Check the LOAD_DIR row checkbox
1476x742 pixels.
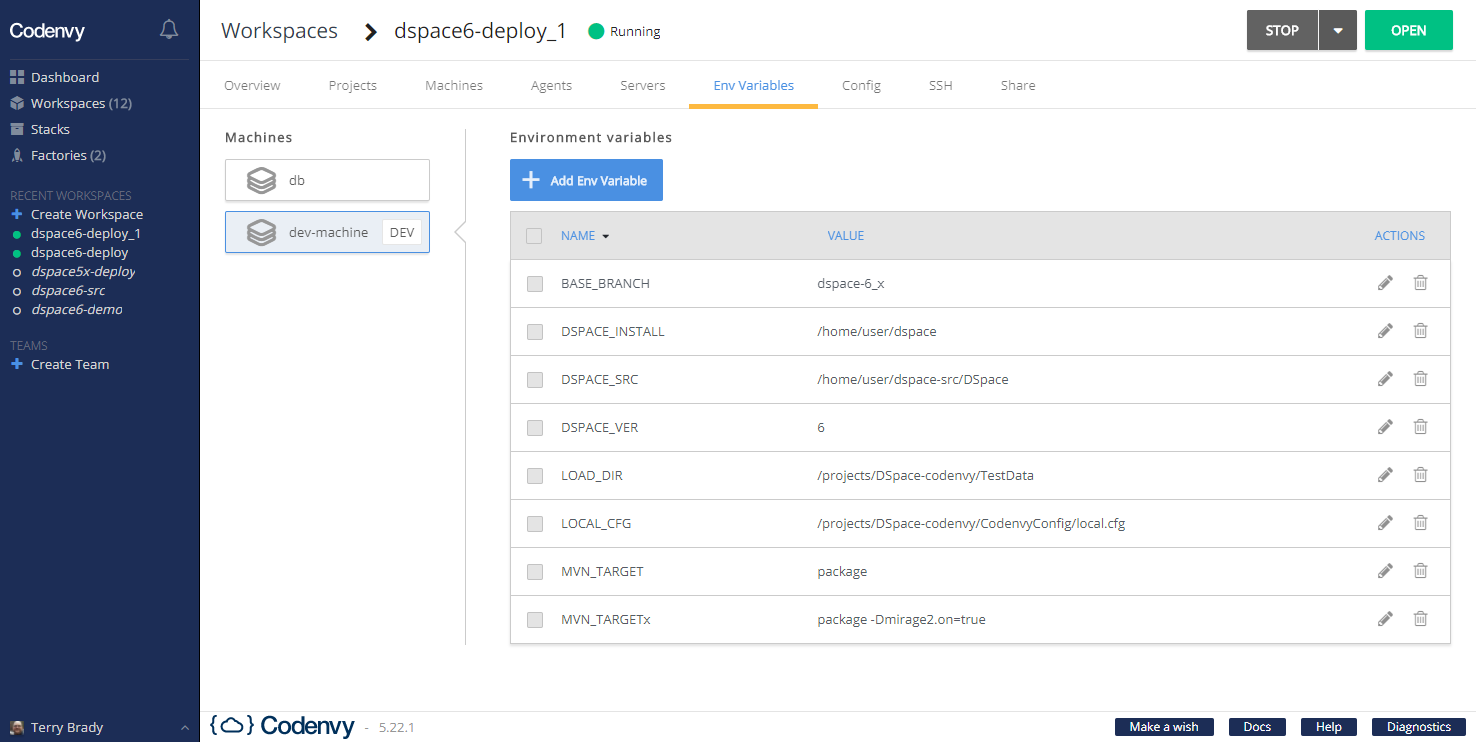(535, 476)
